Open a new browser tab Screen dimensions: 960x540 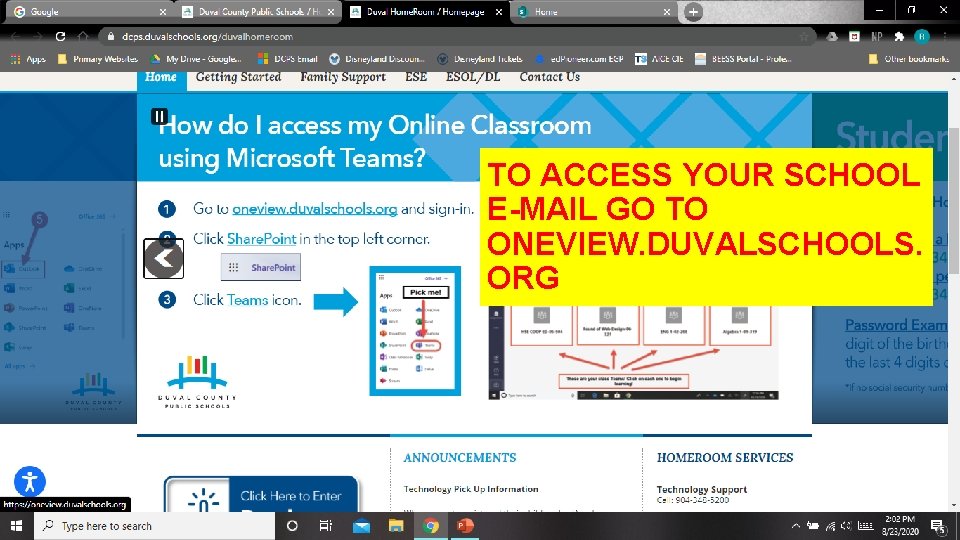(693, 12)
